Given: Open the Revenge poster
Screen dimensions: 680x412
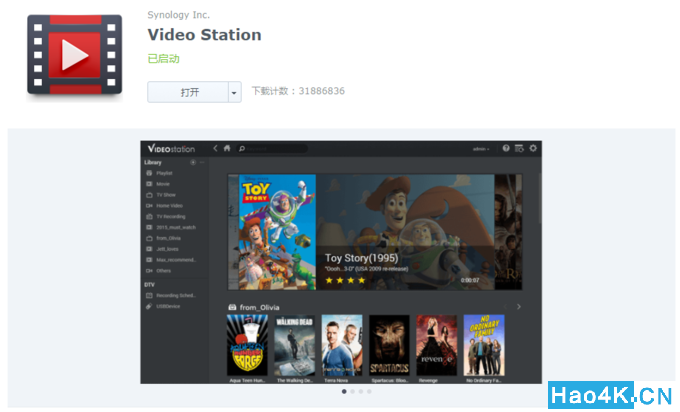Looking at the screenshot, I should click(x=436, y=345).
